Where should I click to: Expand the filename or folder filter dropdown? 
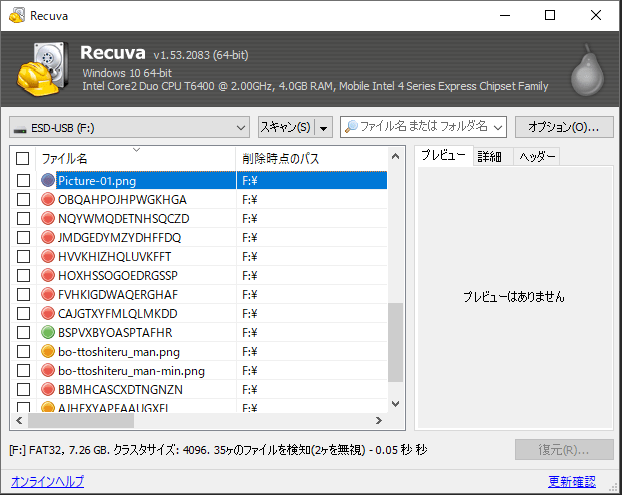[x=498, y=127]
